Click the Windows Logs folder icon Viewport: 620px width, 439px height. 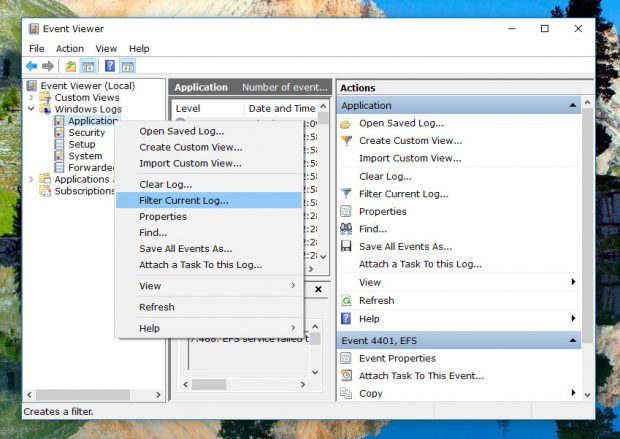point(45,109)
